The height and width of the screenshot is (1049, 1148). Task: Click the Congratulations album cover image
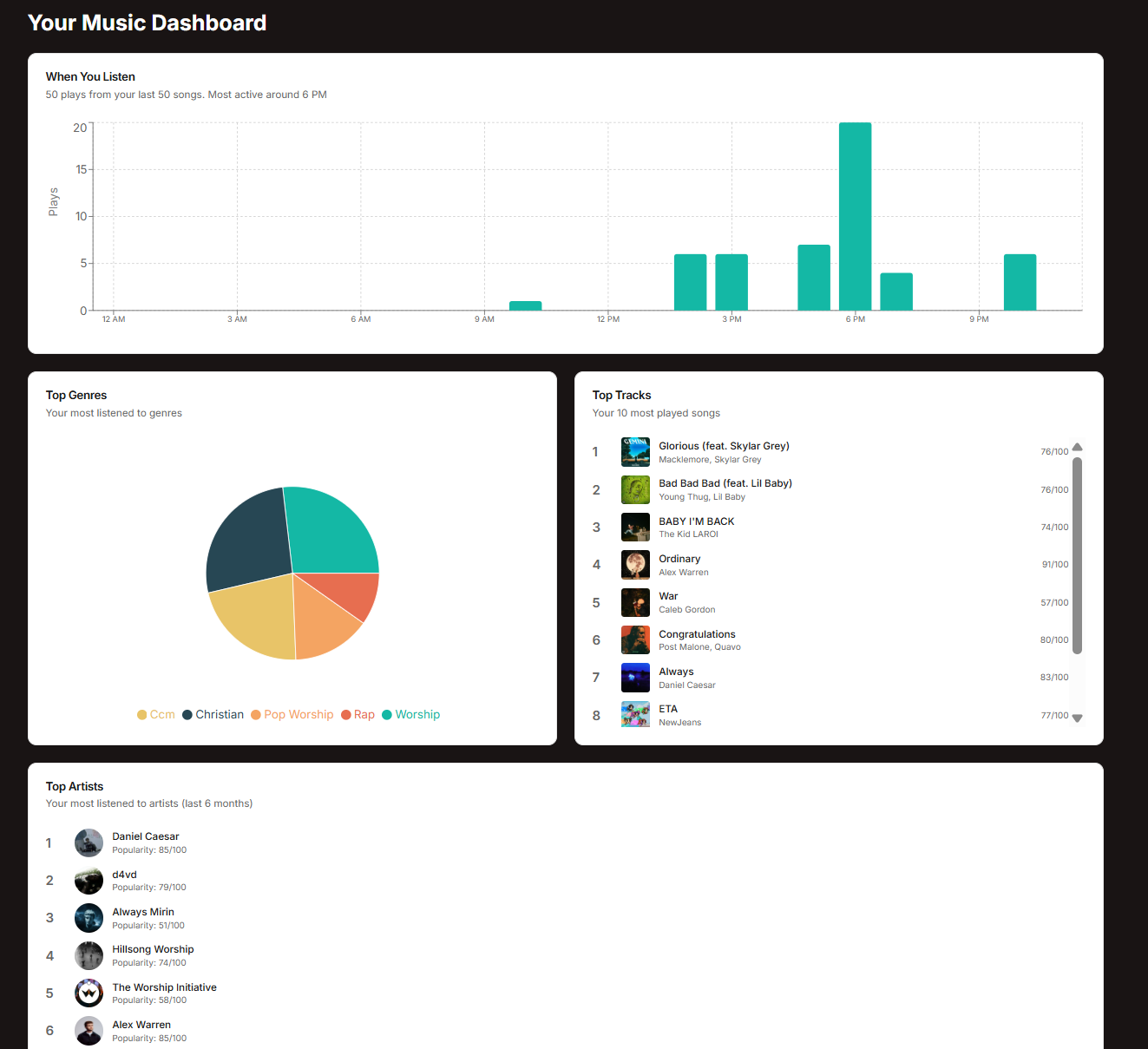[635, 640]
